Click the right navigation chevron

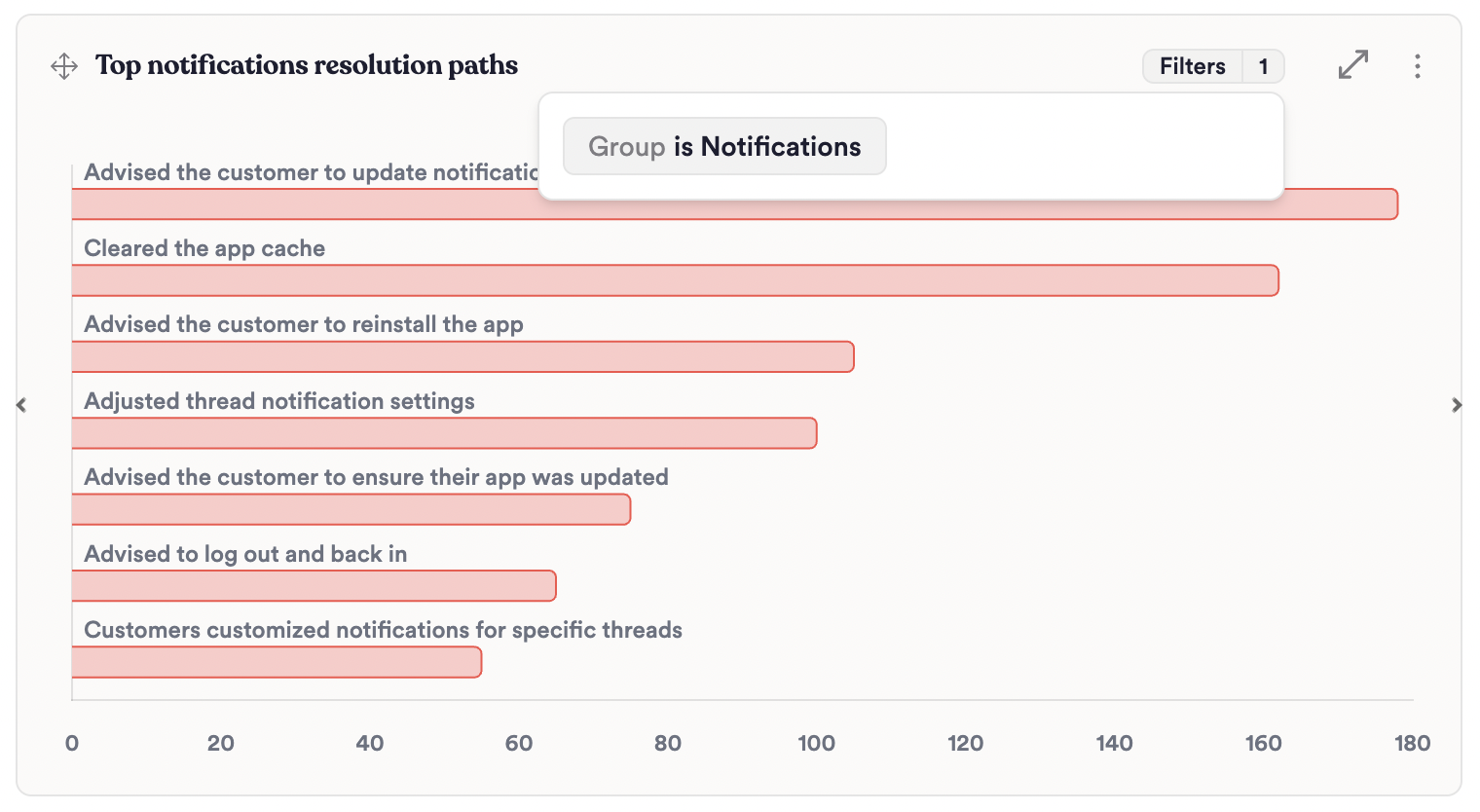(x=1458, y=405)
